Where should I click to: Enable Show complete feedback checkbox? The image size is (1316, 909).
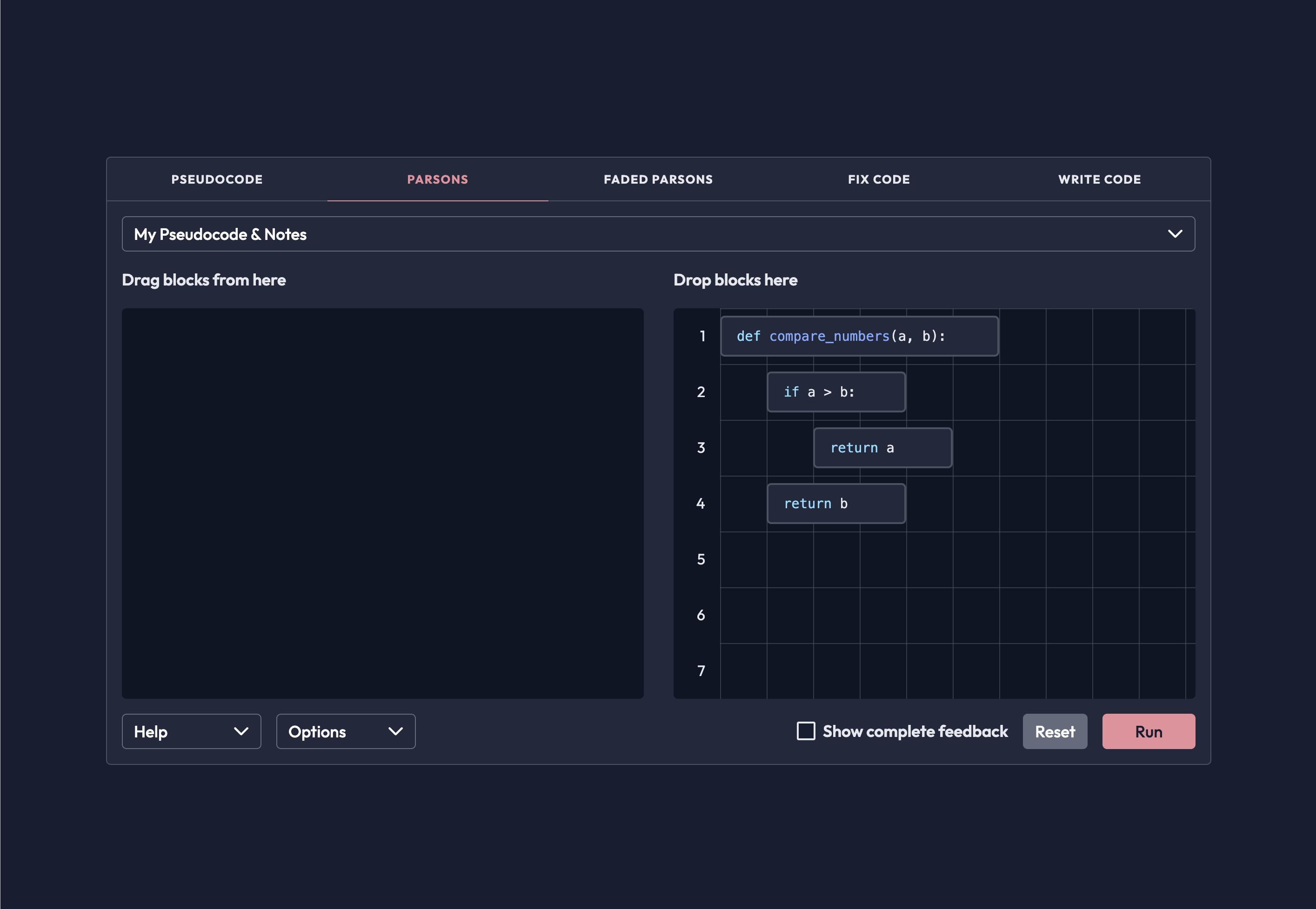[806, 731]
